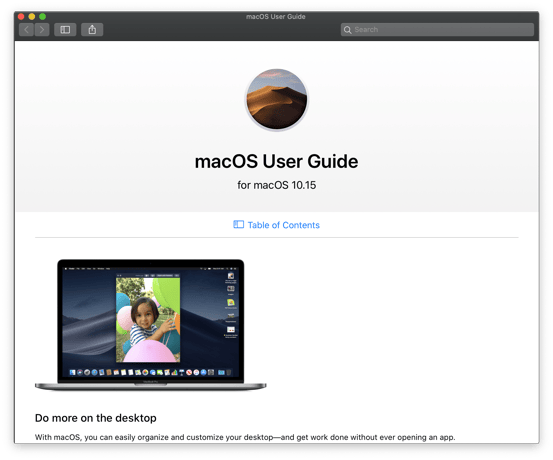Image resolution: width=553 pixels, height=460 pixels.
Task: Click the sidebar icon beside Table of Contents
Action: [238, 224]
